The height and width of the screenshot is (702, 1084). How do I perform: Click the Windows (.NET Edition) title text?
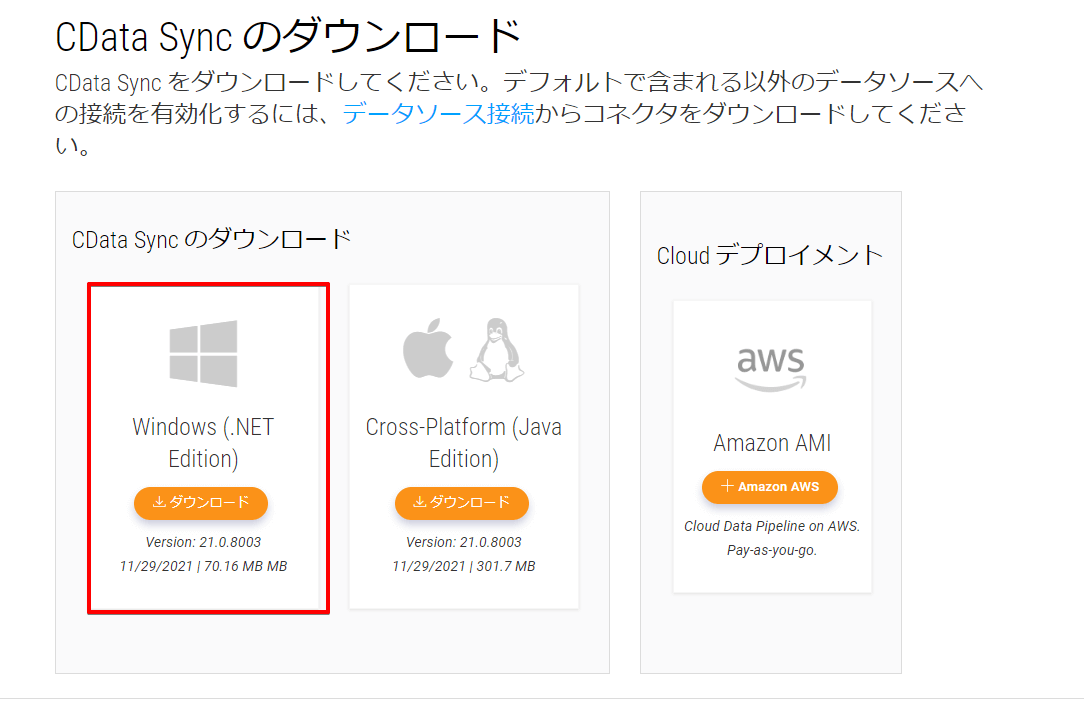(203, 443)
